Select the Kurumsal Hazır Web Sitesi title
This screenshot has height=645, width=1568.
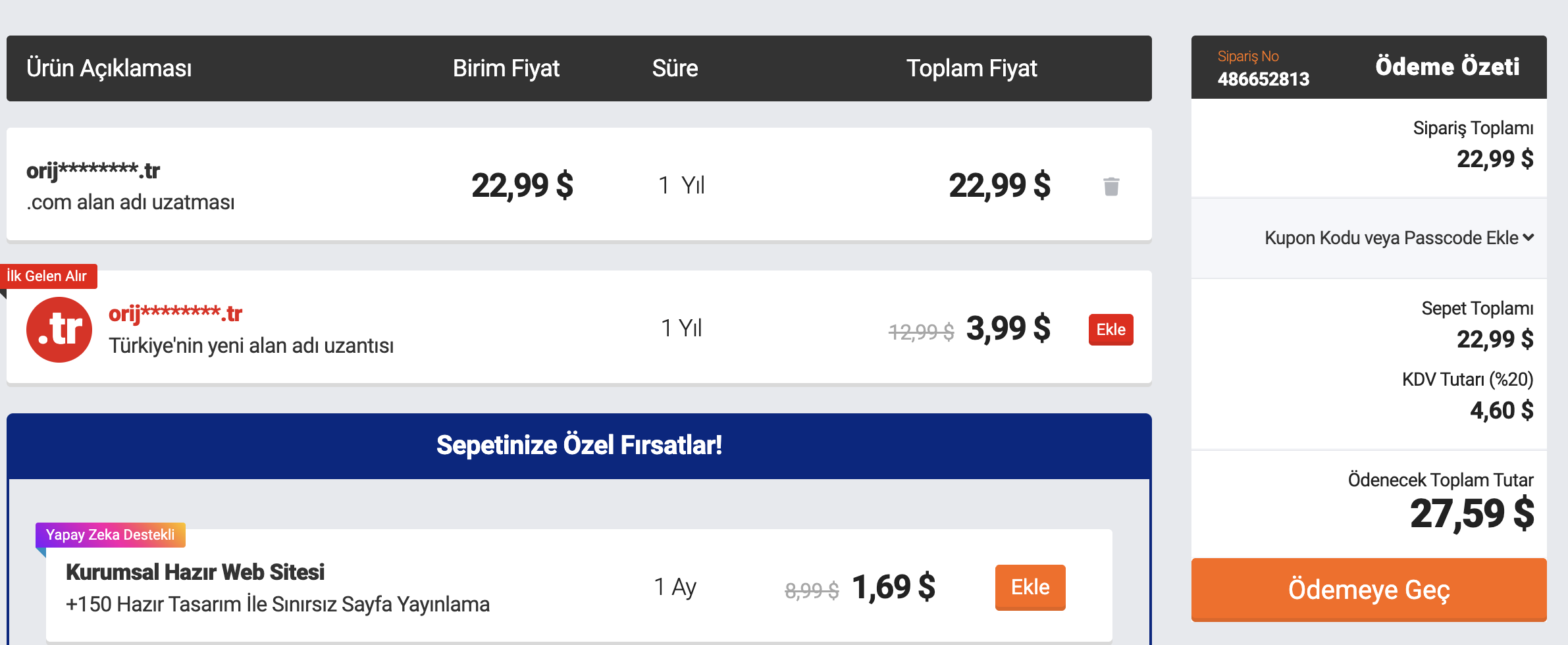(195, 572)
